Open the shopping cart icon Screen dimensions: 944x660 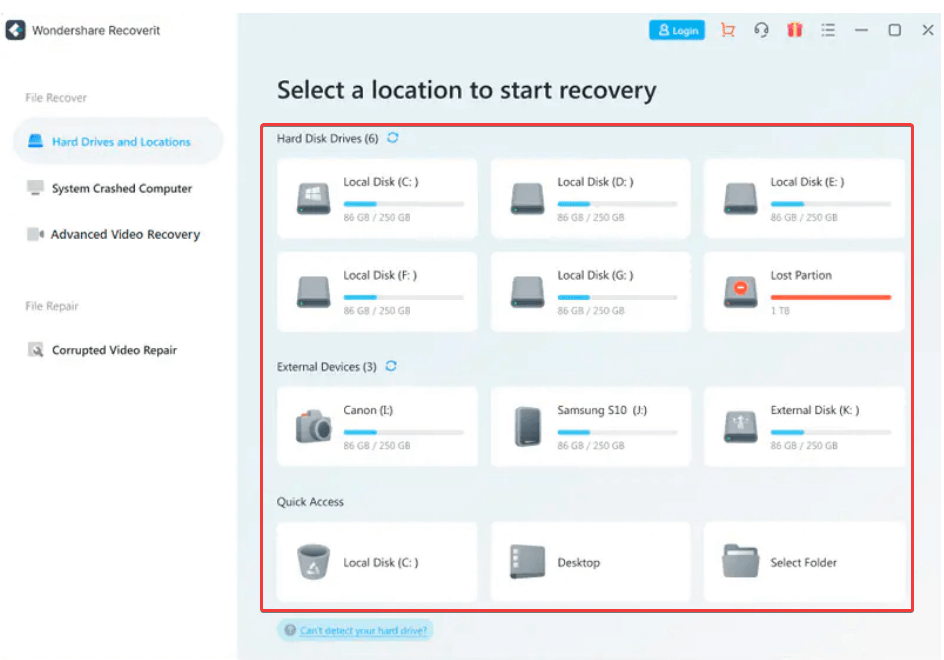(728, 30)
